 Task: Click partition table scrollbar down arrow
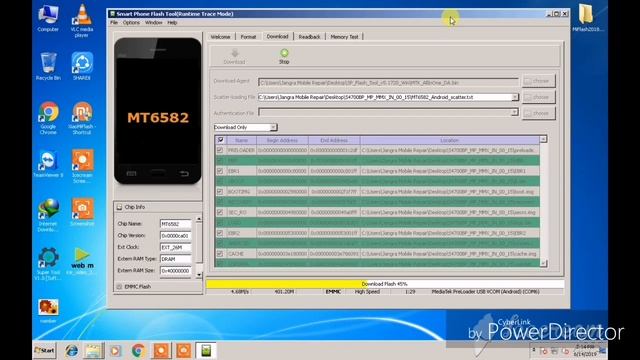click(543, 263)
